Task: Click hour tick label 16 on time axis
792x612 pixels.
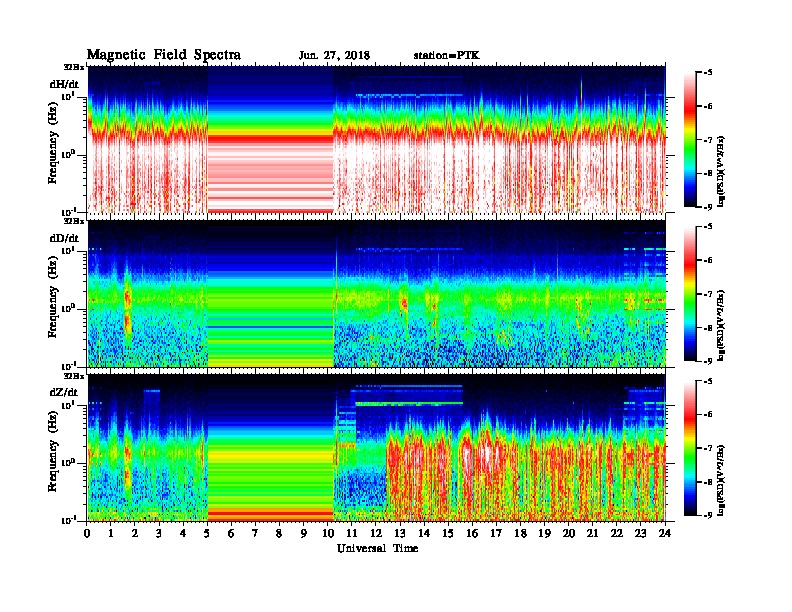Action: (x=472, y=533)
